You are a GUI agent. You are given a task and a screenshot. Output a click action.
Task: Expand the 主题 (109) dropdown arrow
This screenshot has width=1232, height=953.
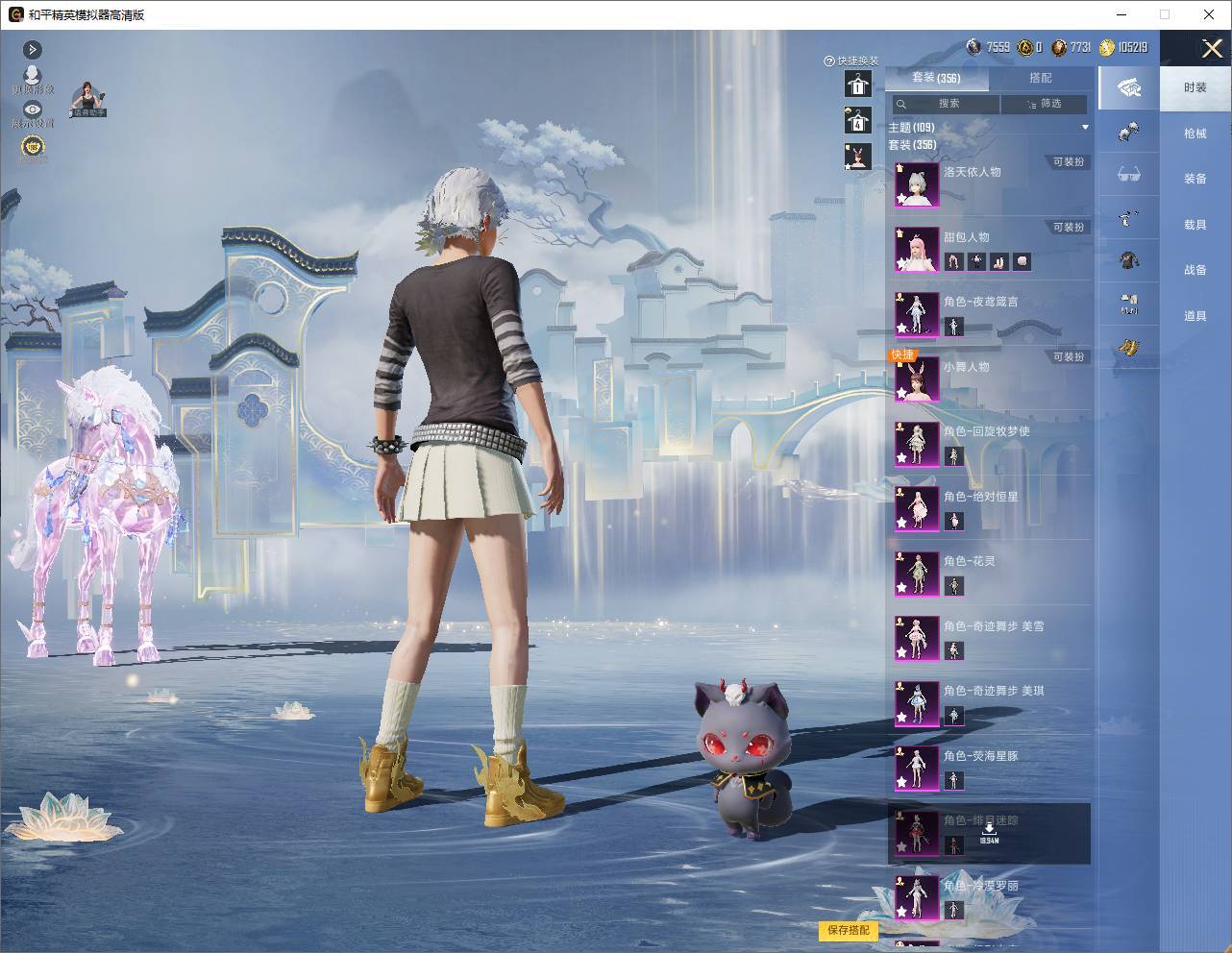click(x=1085, y=127)
